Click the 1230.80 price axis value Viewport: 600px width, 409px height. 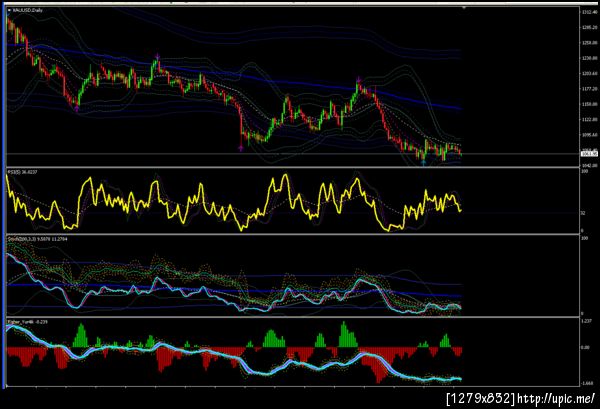[x=589, y=58]
